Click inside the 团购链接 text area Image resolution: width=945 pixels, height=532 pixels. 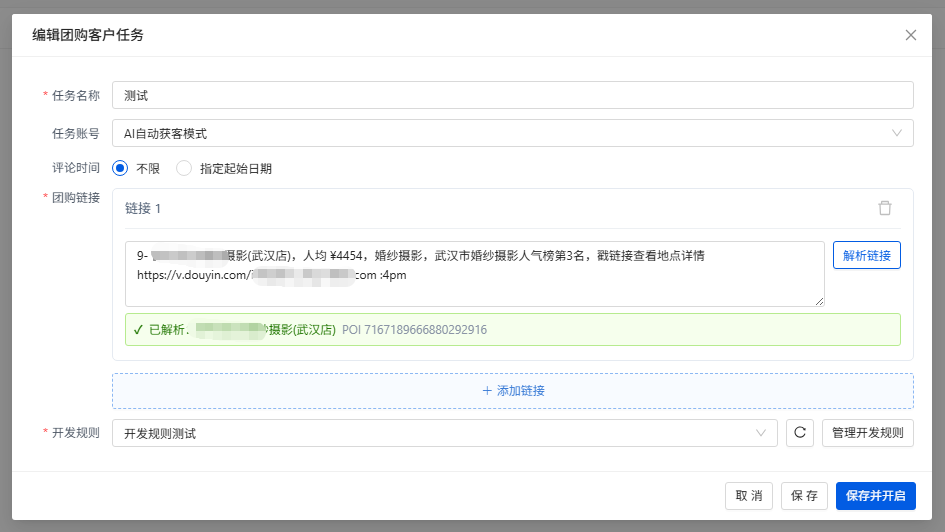pyautogui.click(x=474, y=274)
